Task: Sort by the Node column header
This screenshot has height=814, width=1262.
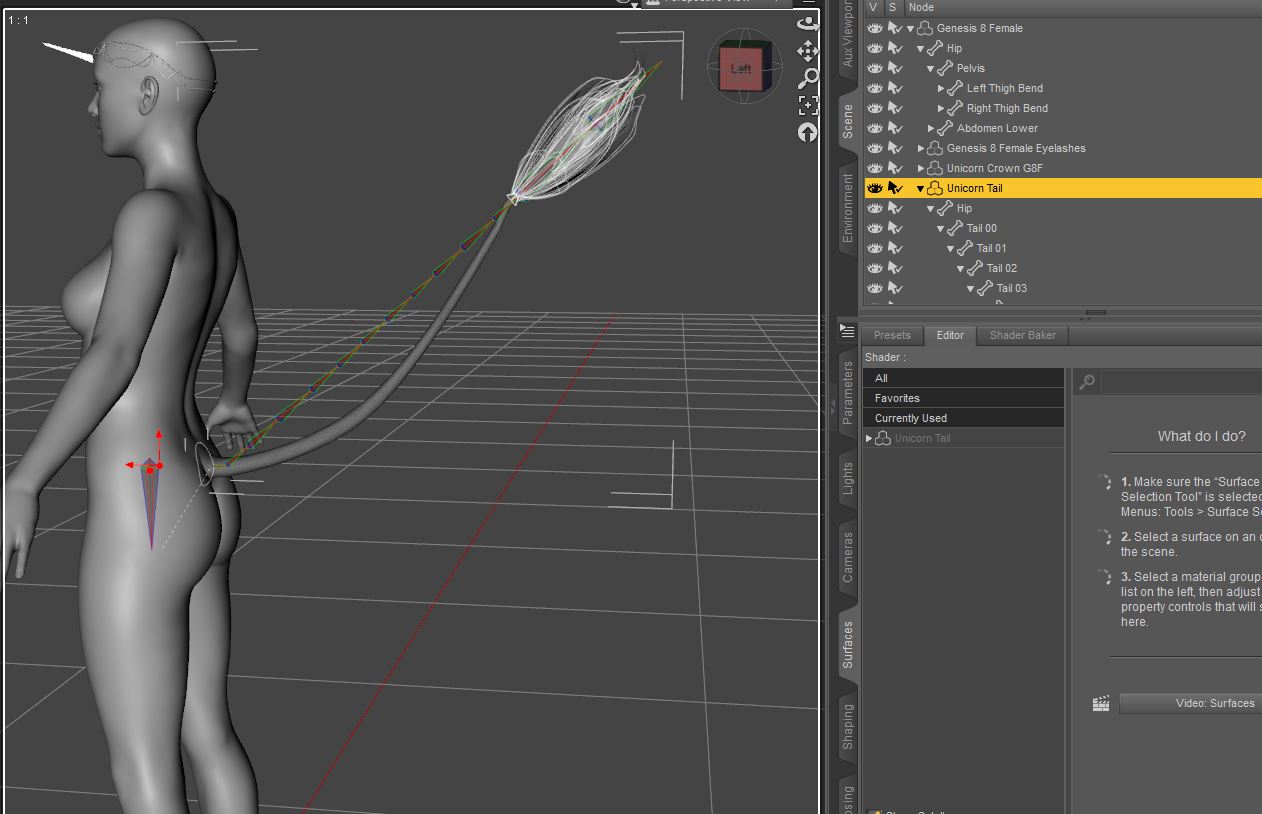Action: 1083,7
